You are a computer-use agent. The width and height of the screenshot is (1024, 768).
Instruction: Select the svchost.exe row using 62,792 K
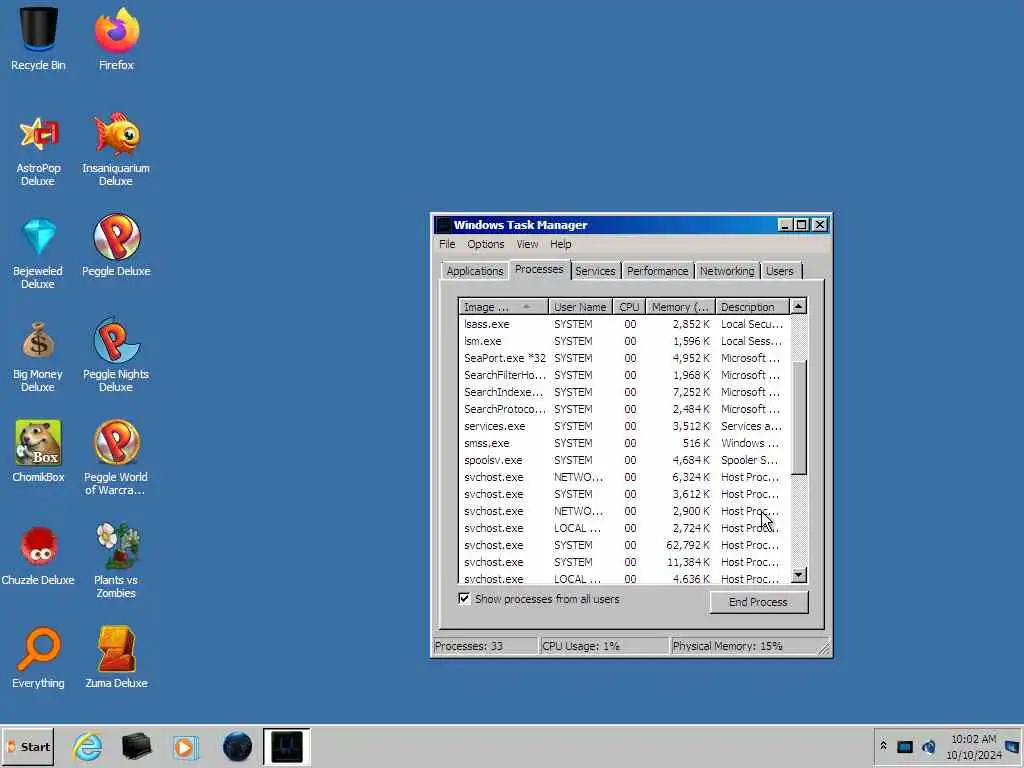click(624, 545)
